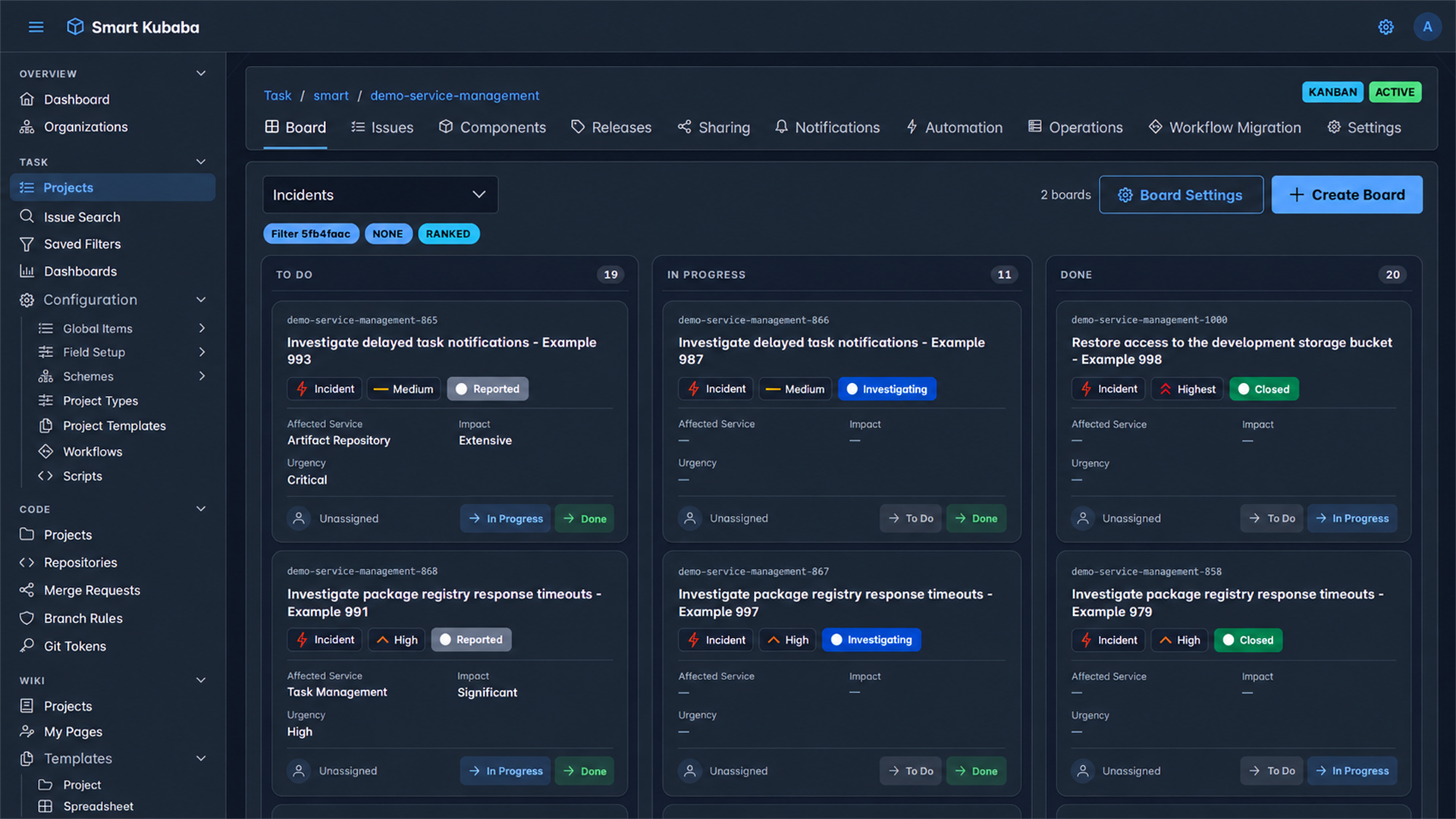
Task: Open the hamburger menu icon
Action: (36, 27)
